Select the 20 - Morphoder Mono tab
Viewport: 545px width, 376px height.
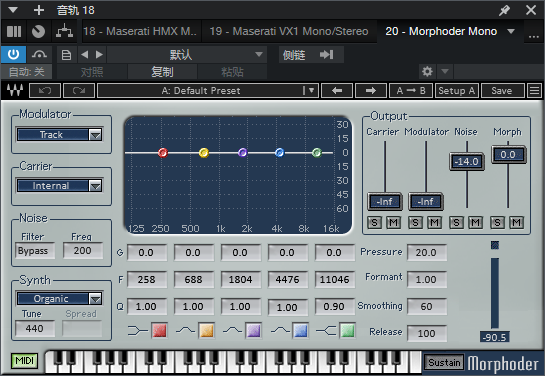[x=441, y=31]
